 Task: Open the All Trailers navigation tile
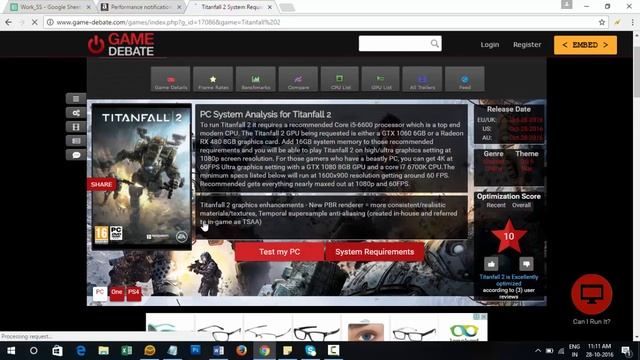422,79
